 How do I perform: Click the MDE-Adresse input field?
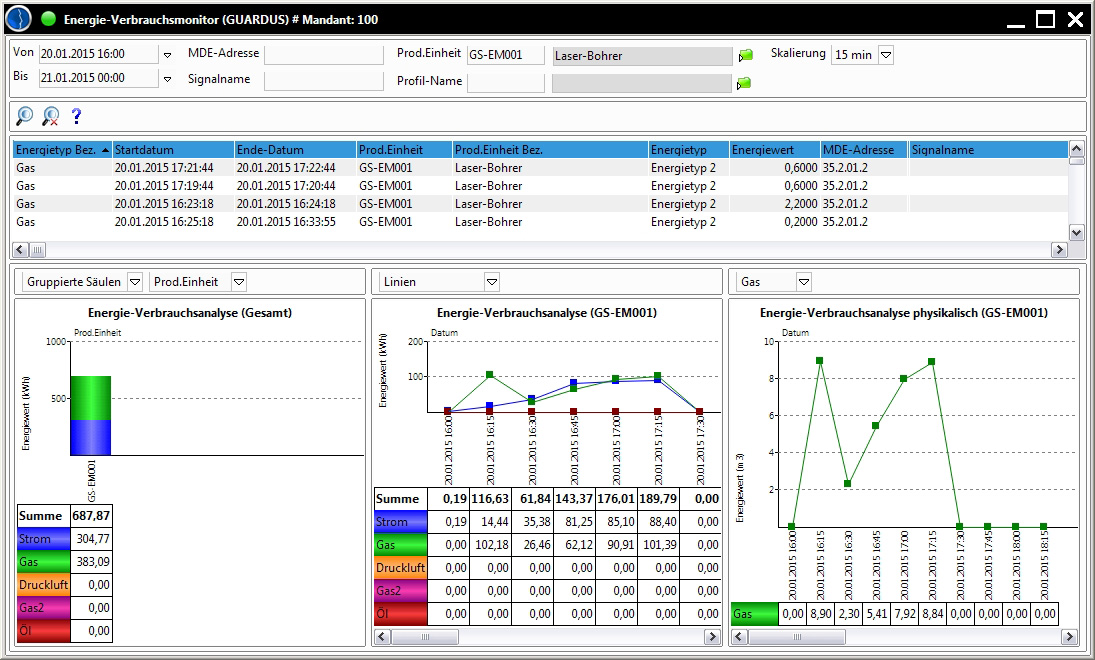point(323,55)
